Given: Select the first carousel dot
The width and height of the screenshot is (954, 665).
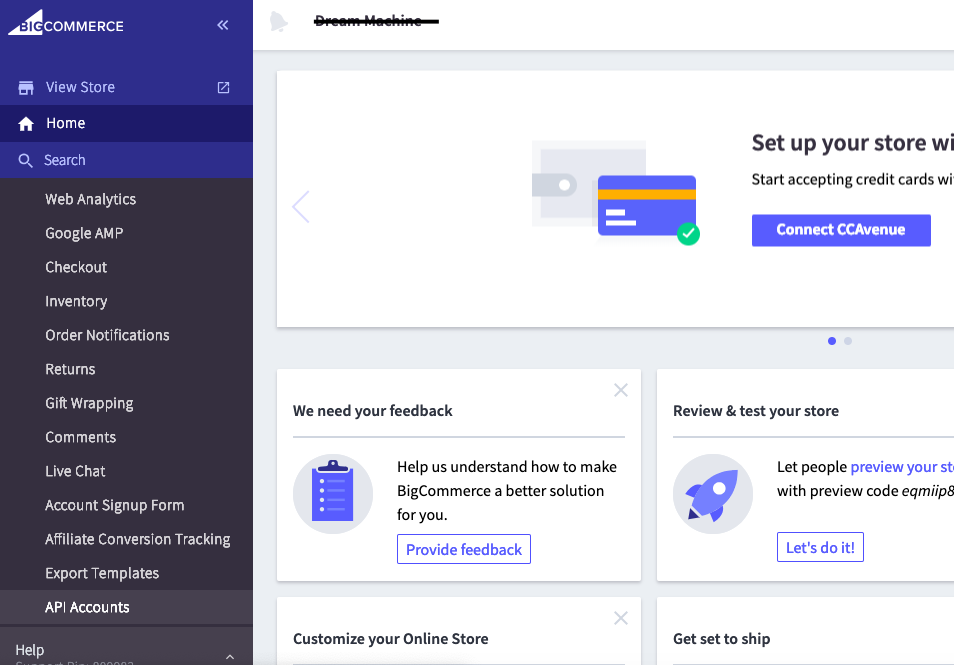Looking at the screenshot, I should [832, 341].
